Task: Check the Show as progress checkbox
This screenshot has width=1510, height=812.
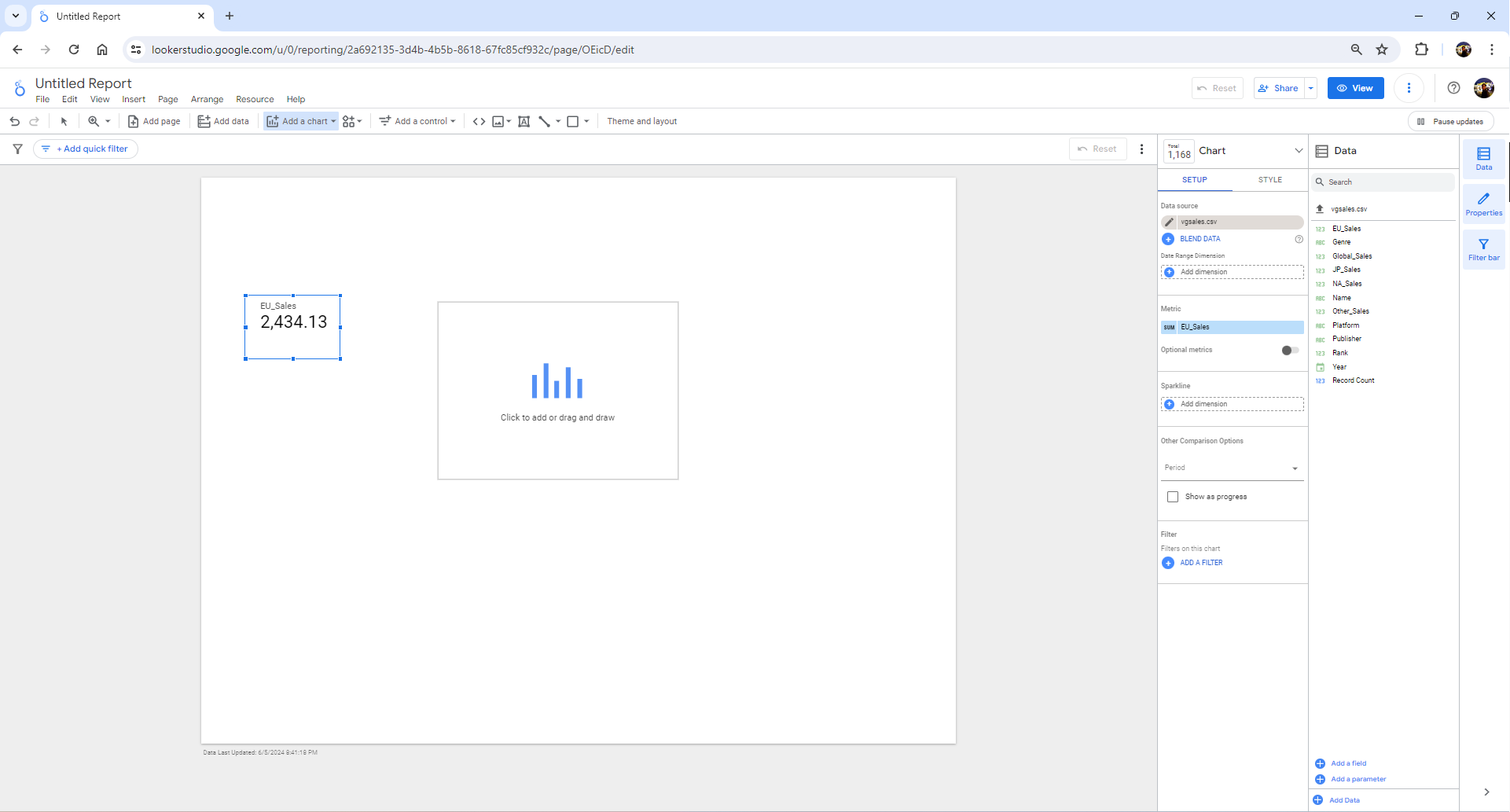Action: click(x=1173, y=497)
